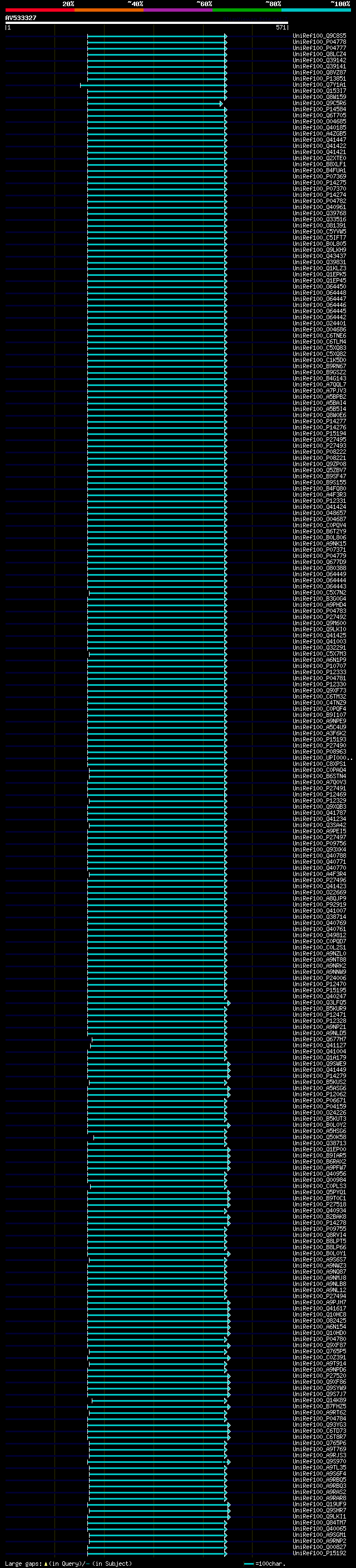
Task: Click the UniRef100_A9PEI5 label
Action: click(x=319, y=832)
